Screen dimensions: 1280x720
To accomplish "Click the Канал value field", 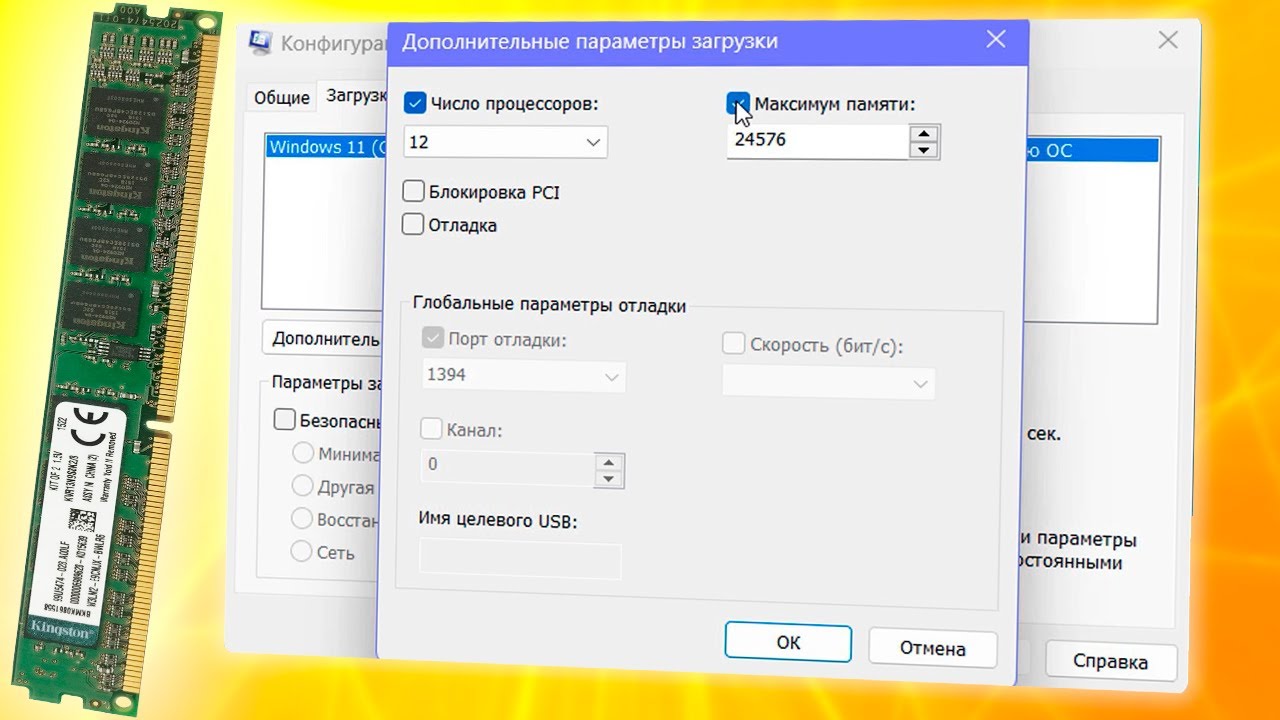I will (507, 465).
